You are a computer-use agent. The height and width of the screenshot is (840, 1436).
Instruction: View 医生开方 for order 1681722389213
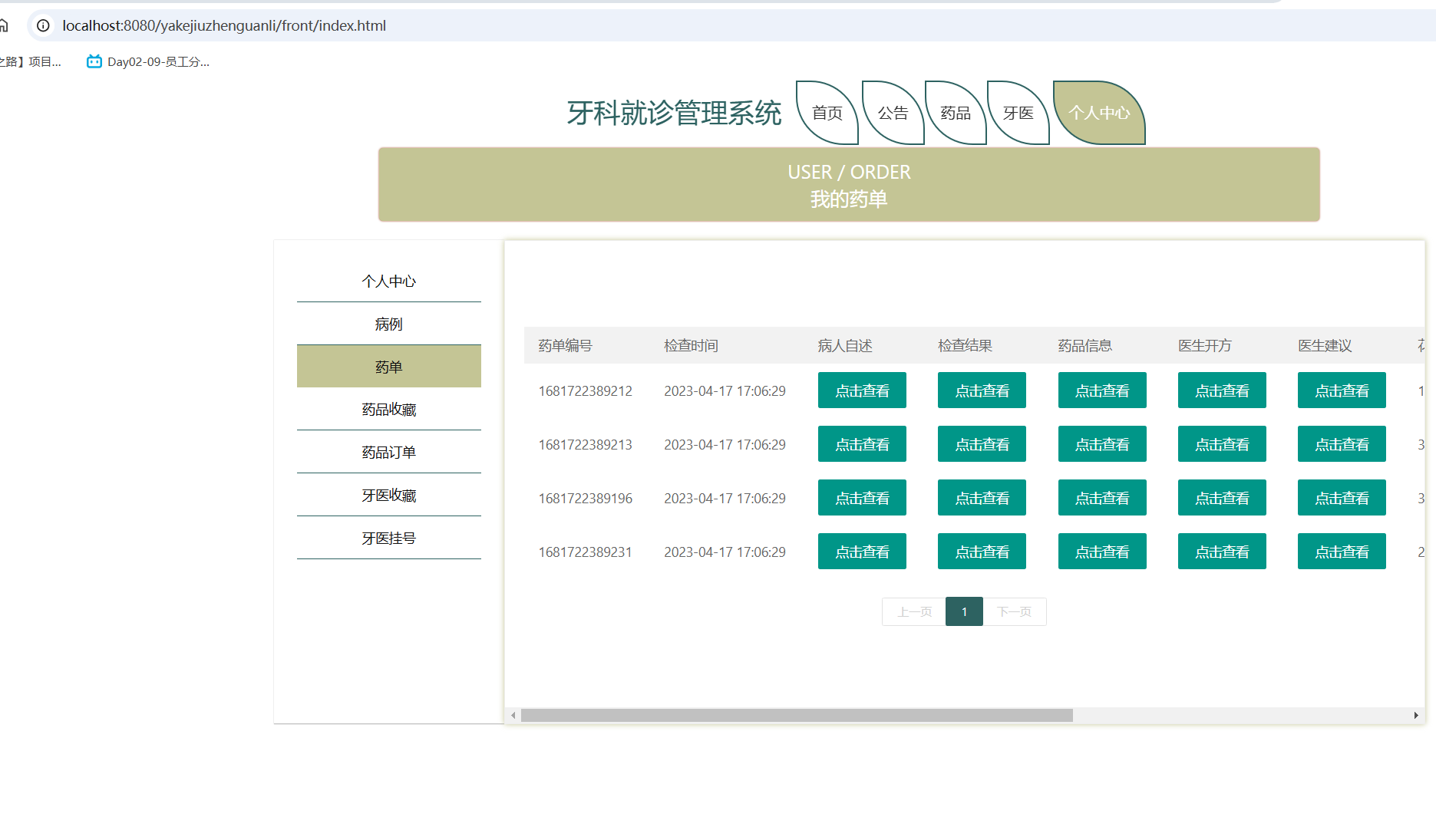pyautogui.click(x=1222, y=444)
